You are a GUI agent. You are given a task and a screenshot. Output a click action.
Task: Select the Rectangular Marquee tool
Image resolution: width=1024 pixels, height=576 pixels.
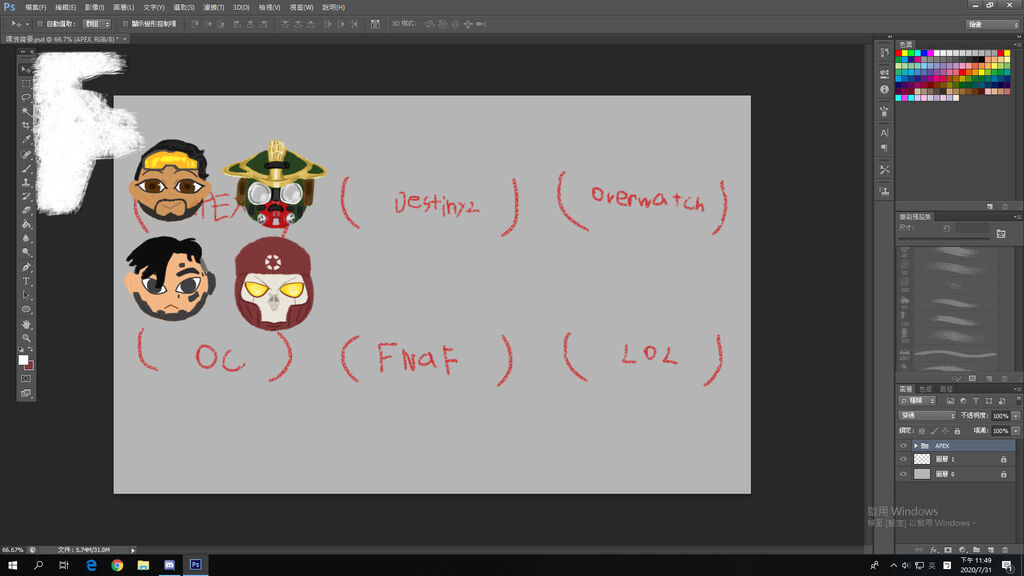[x=25, y=84]
